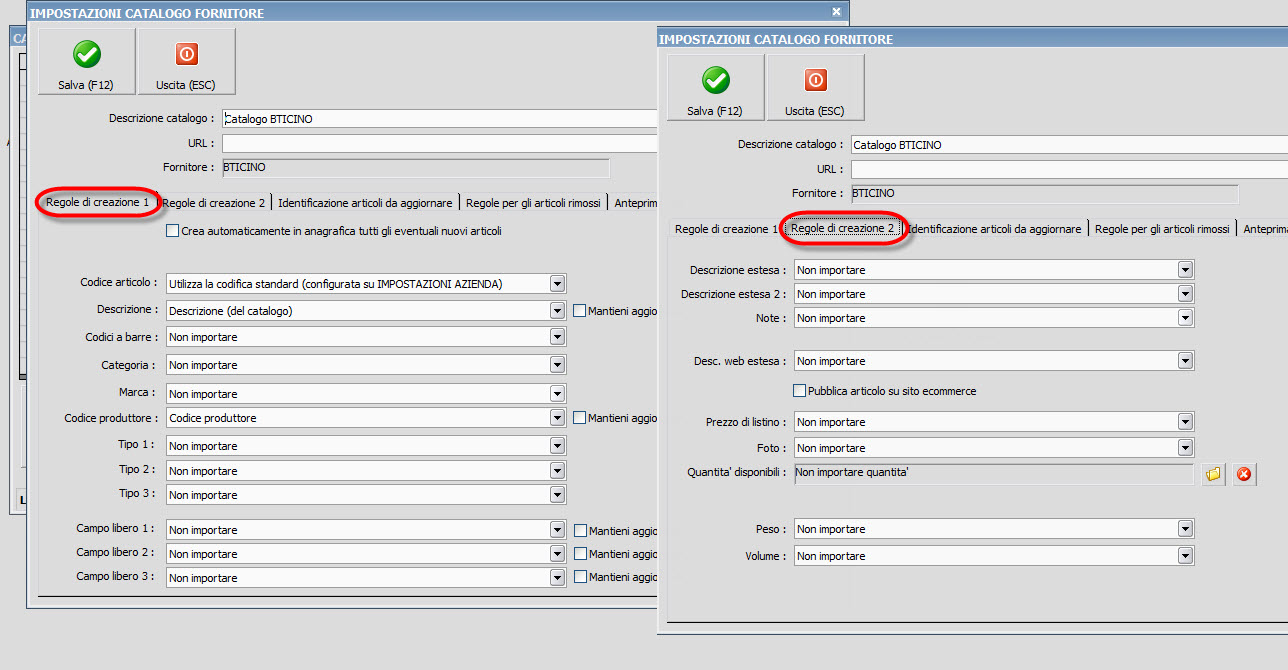Image resolution: width=1288 pixels, height=670 pixels.
Task: Expand the Codici a barre dropdown
Action: [558, 337]
